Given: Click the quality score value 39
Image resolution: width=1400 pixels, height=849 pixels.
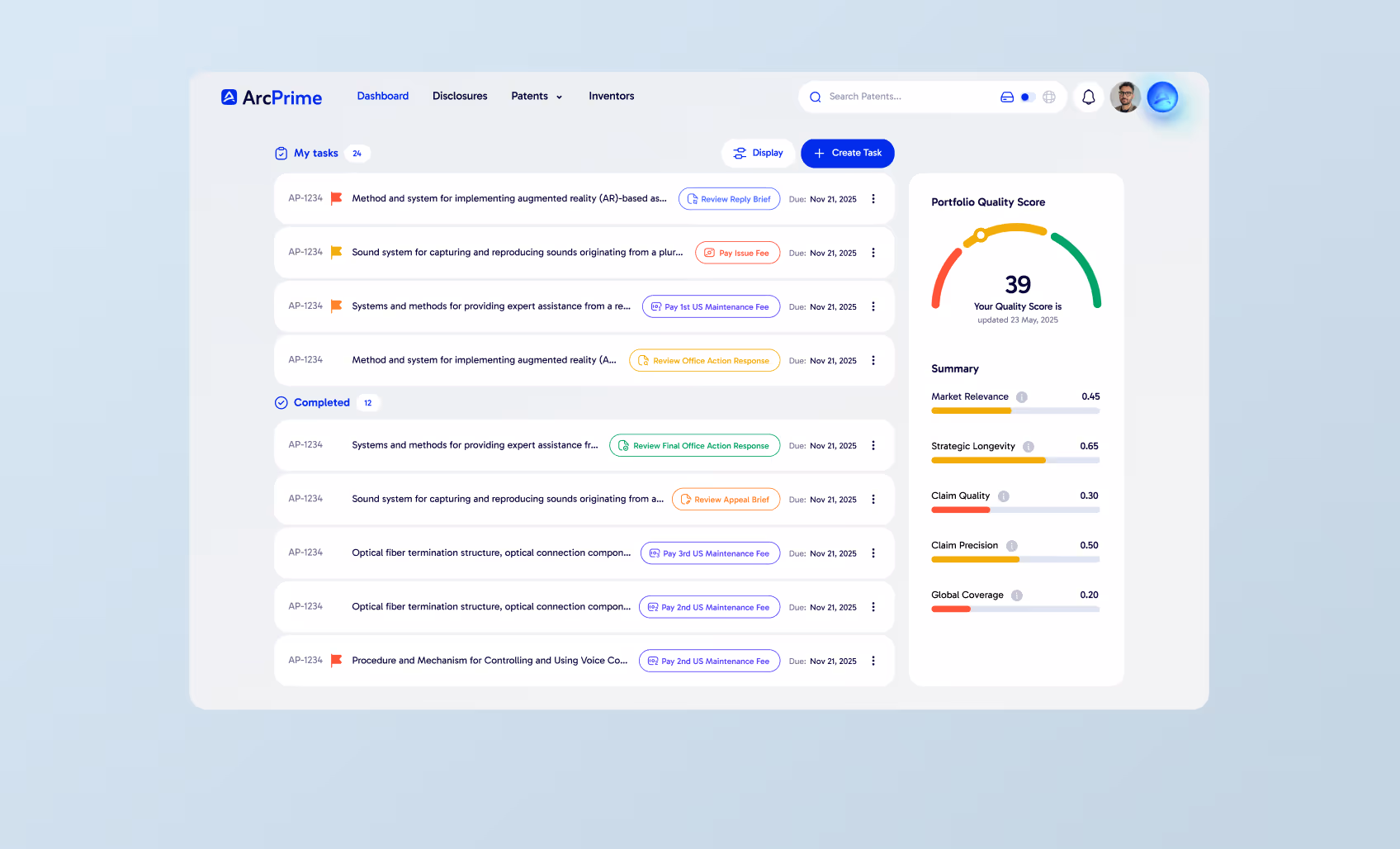Looking at the screenshot, I should pyautogui.click(x=1018, y=284).
